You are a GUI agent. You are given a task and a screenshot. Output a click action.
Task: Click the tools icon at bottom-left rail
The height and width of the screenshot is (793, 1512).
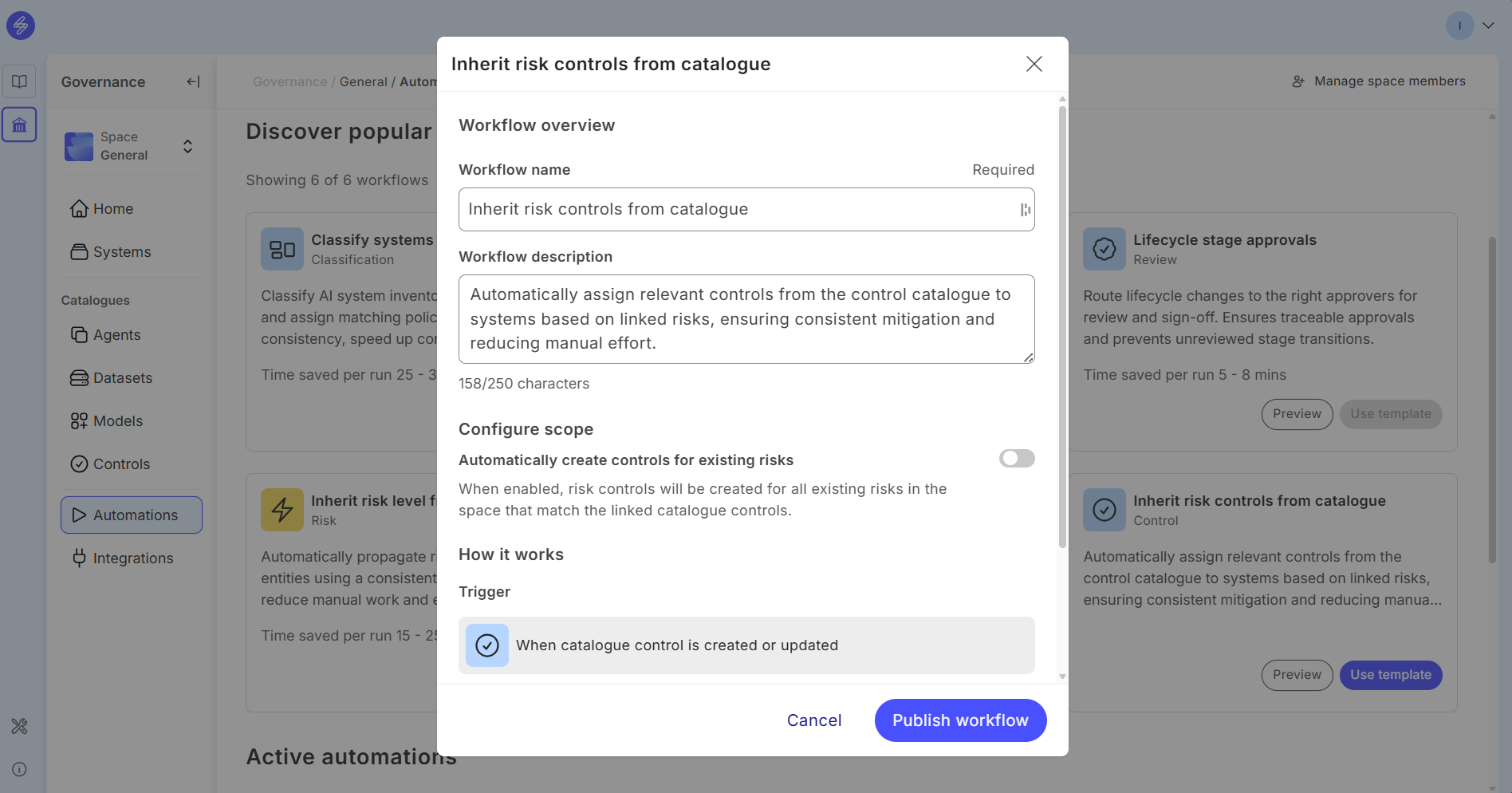[19, 726]
